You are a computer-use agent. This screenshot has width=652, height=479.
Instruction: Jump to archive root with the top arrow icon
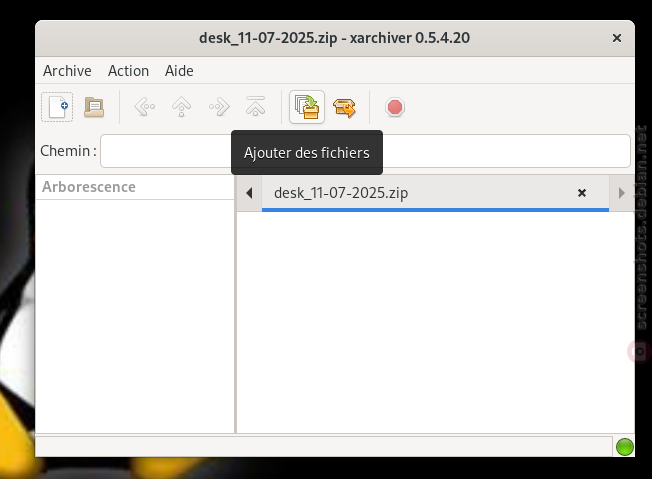coord(255,107)
